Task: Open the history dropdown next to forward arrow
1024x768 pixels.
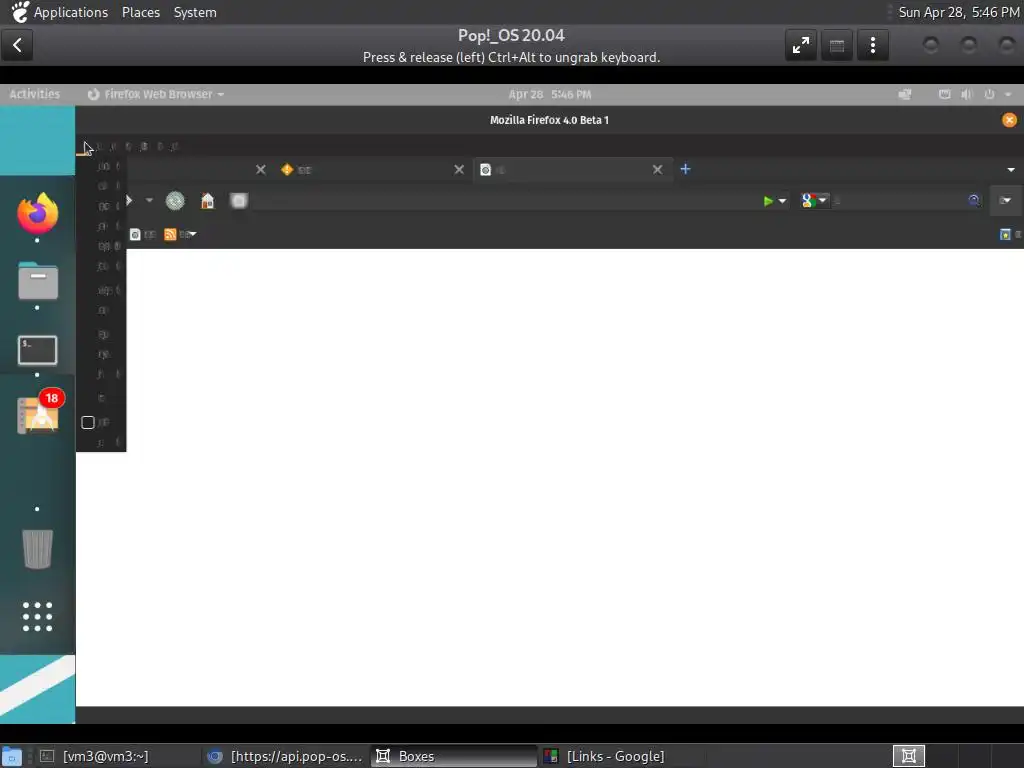Action: pos(150,200)
